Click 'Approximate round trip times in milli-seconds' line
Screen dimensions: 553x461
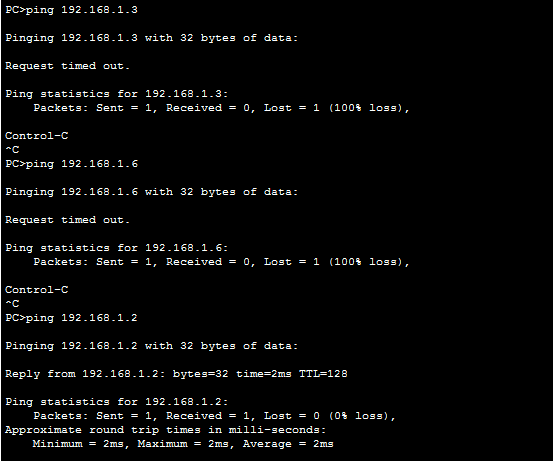tap(165, 430)
